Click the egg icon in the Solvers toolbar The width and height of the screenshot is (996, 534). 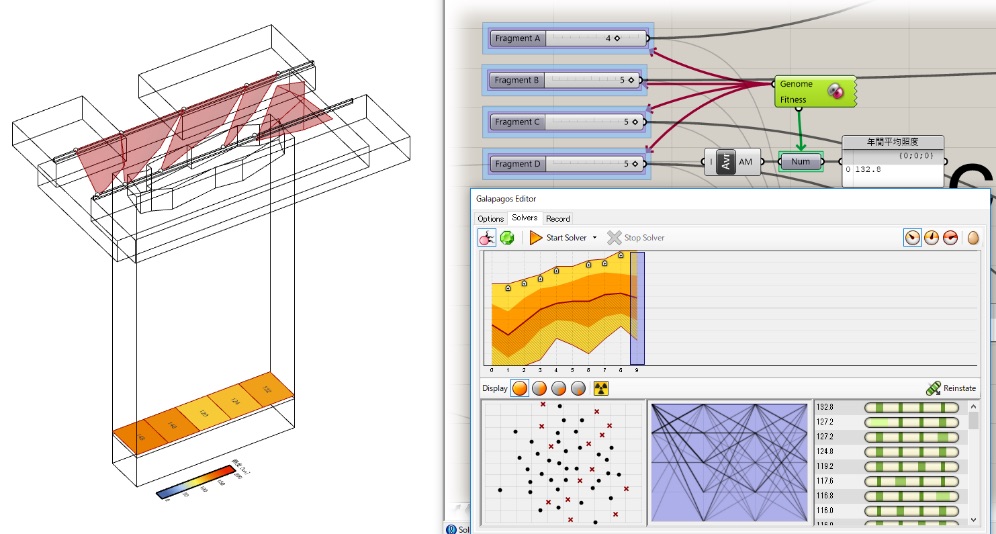coord(973,238)
